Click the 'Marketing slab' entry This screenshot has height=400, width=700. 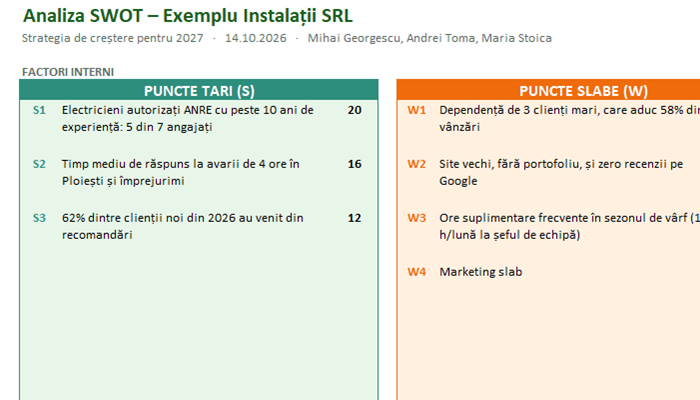481,272
